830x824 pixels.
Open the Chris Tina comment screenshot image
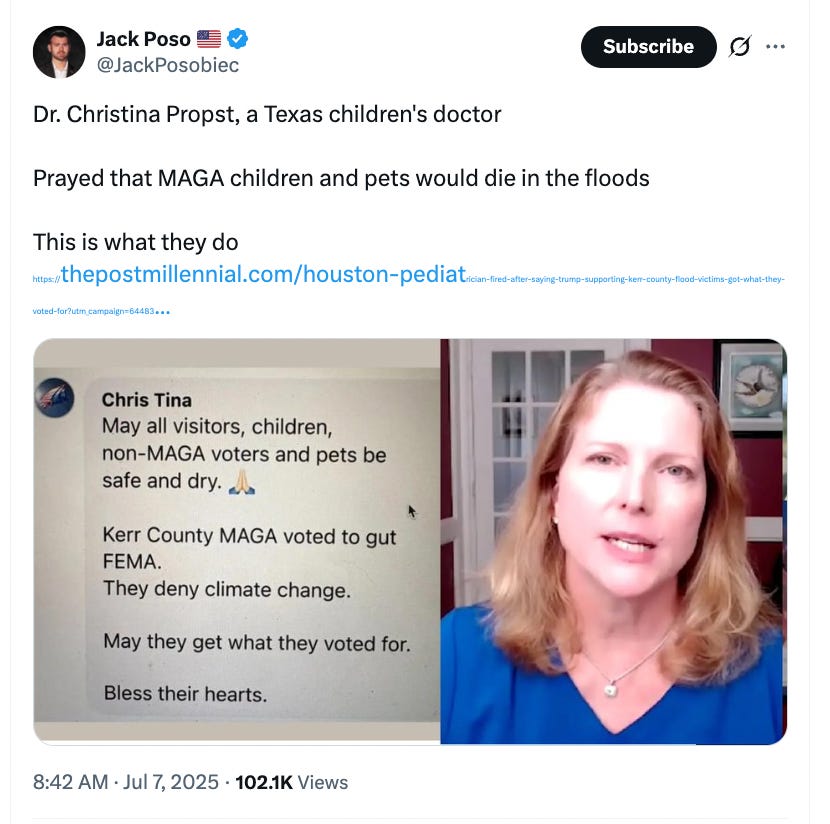click(237, 541)
